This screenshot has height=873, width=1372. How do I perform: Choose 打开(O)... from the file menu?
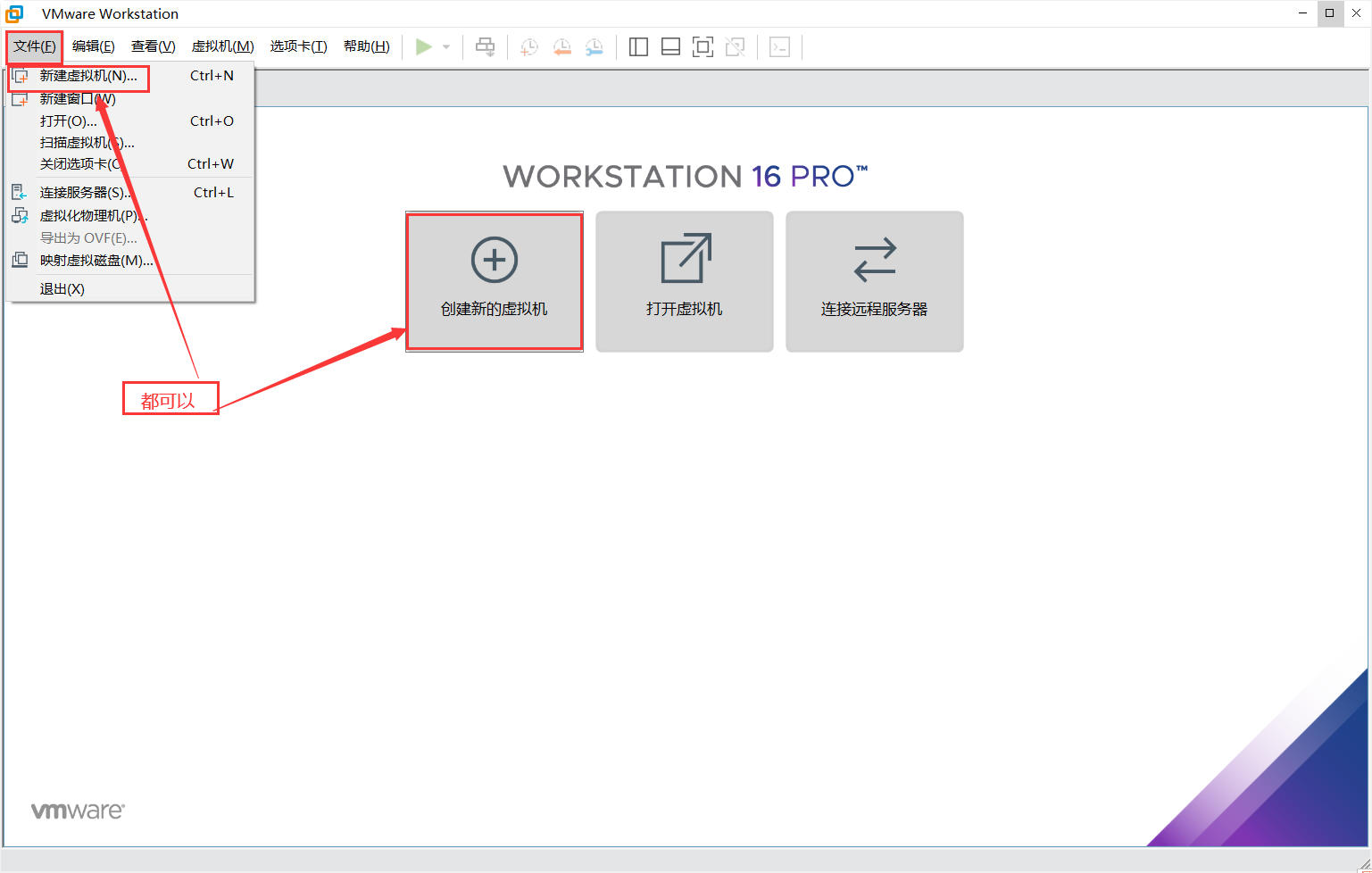tap(130, 121)
